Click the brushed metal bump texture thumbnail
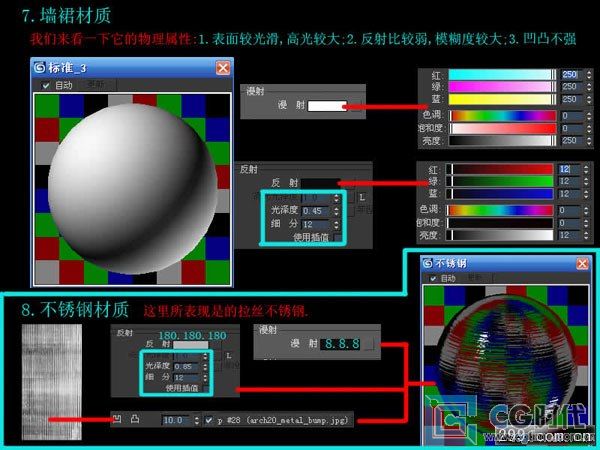This screenshot has height=450, width=600. pyautogui.click(x=52, y=382)
